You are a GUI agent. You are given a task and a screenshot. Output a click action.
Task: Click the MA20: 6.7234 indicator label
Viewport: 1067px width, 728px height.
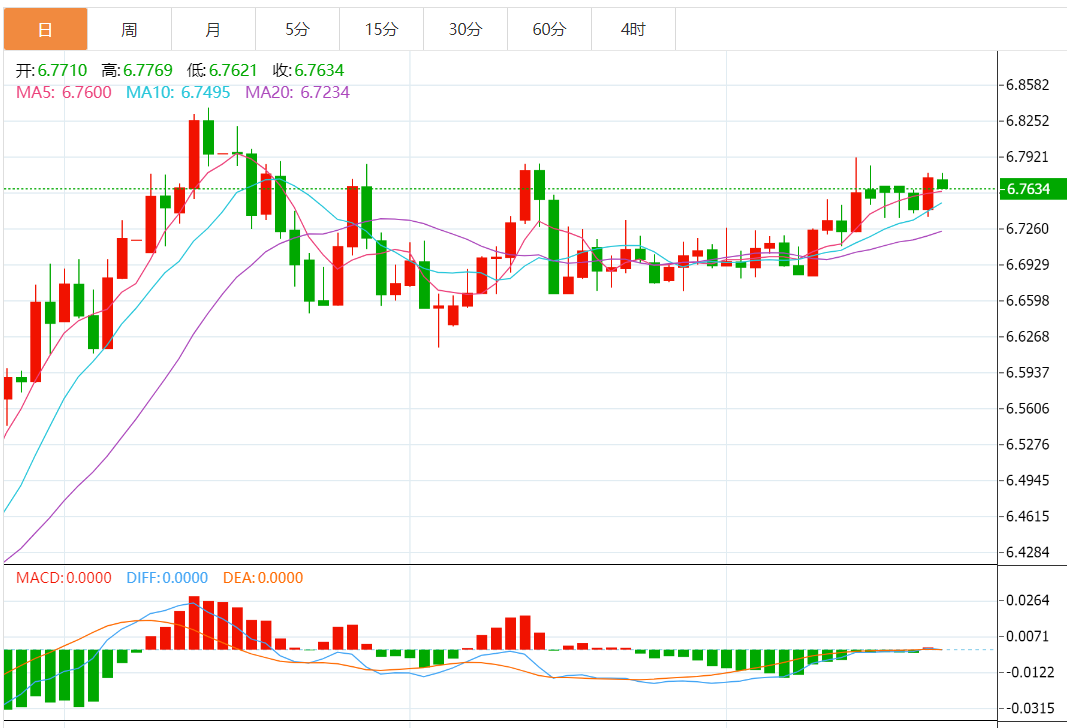[x=297, y=93]
